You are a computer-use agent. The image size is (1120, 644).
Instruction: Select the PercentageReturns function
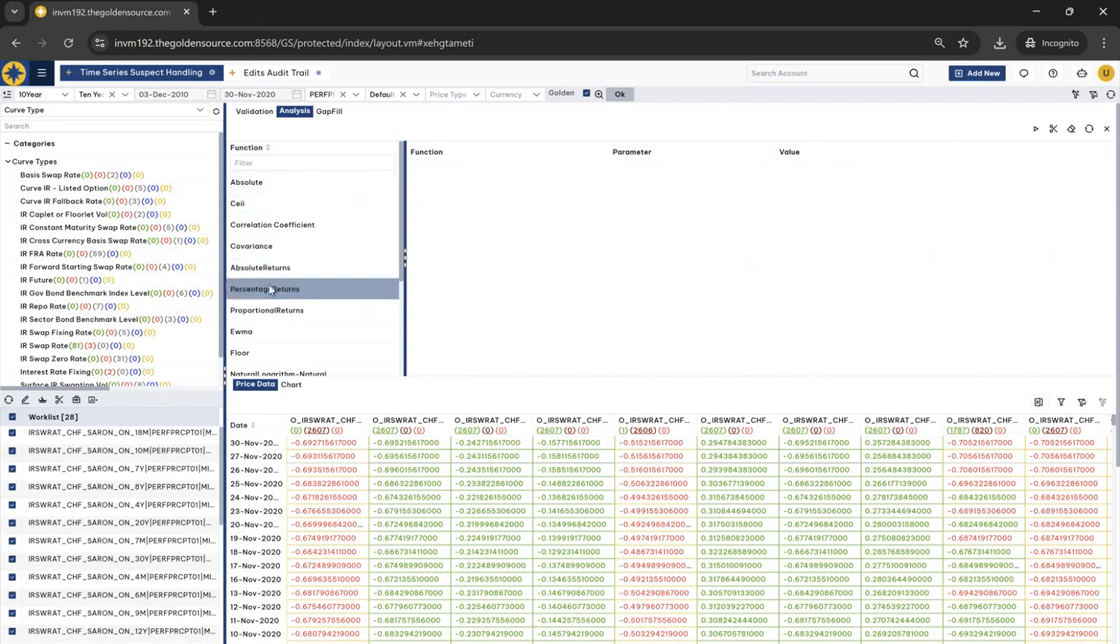coord(313,289)
